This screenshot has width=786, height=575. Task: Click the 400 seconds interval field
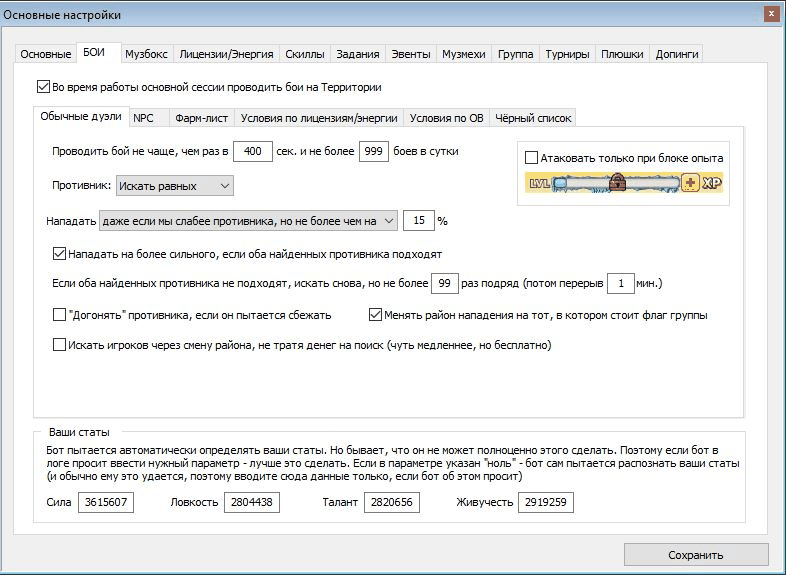pos(253,151)
